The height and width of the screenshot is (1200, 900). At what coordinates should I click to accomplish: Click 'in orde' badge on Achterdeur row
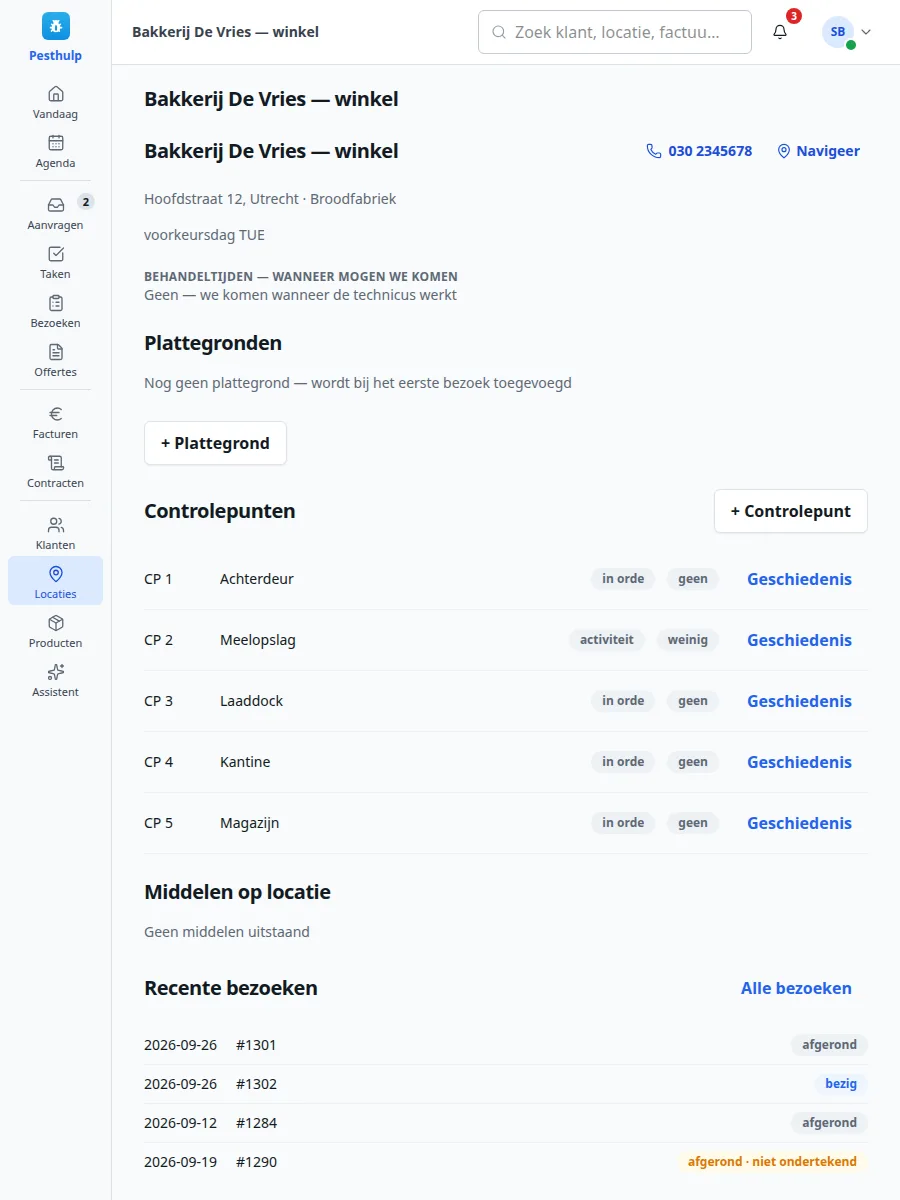[x=623, y=579]
